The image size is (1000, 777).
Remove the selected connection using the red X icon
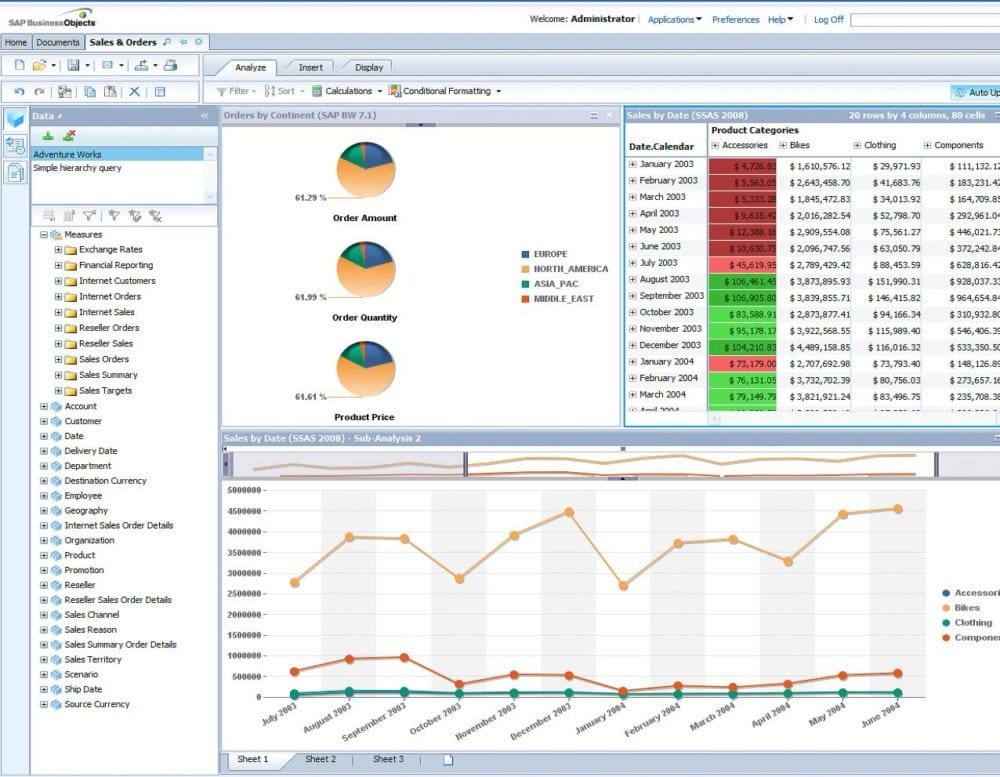[x=68, y=134]
